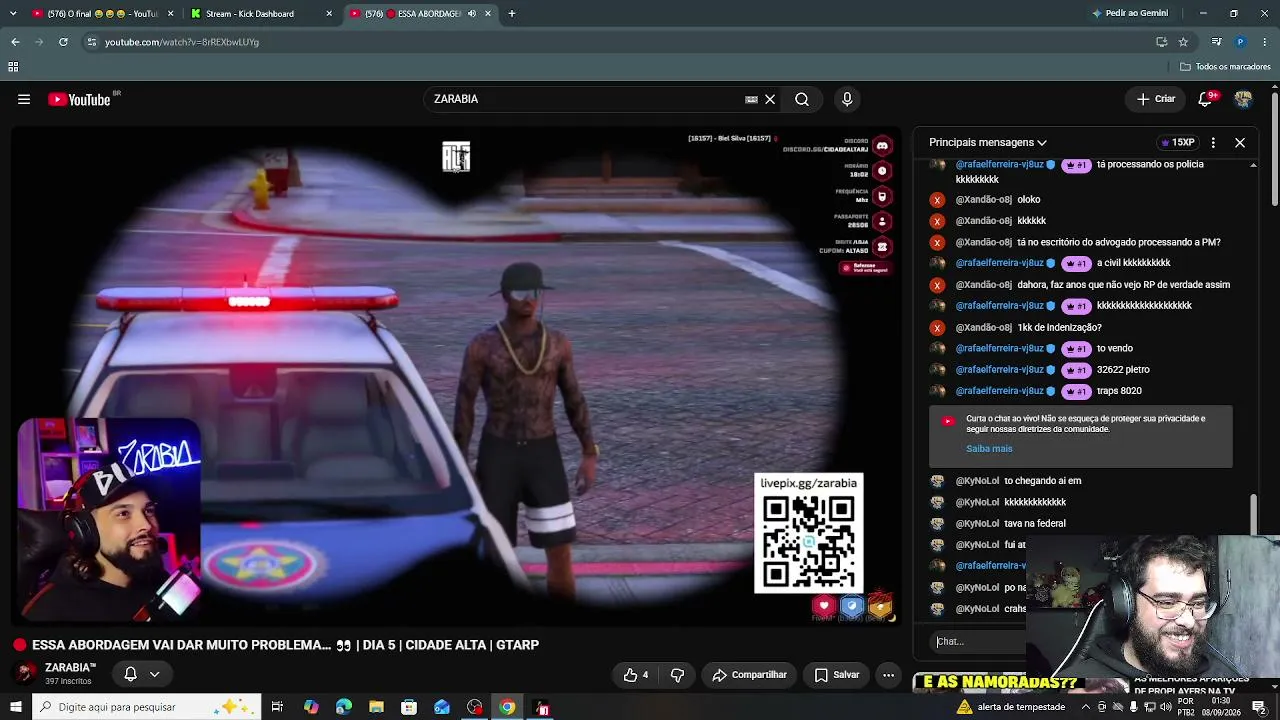Open File Explorer from the taskbar
Image resolution: width=1280 pixels, height=720 pixels.
click(376, 707)
